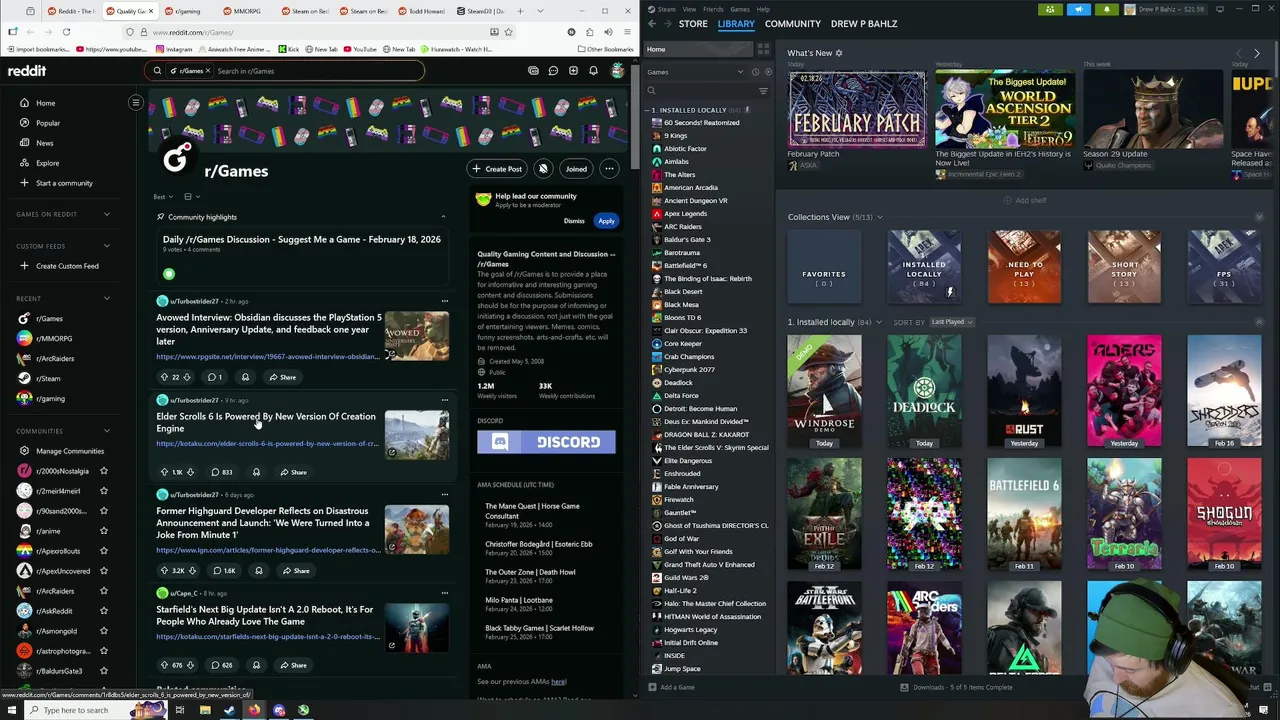1280x720 pixels.
Task: Collapse Reddit sidebar with hamburger button
Action: (x=136, y=102)
